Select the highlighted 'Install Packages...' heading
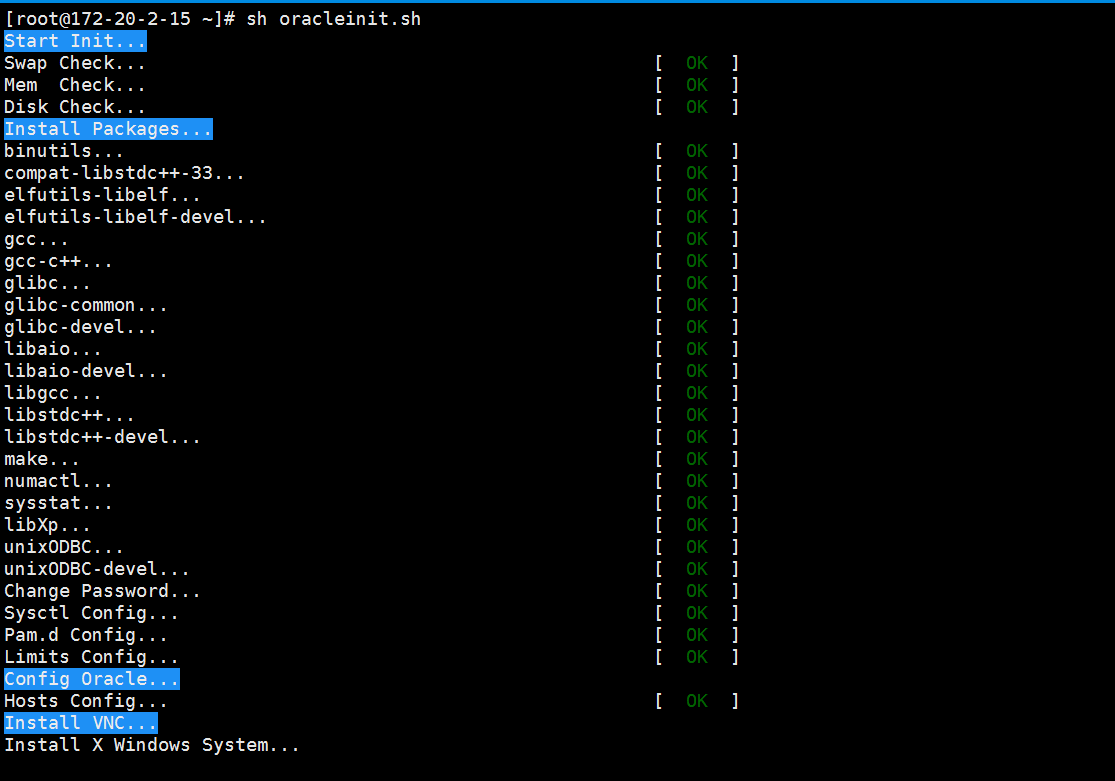This screenshot has width=1115, height=781. coord(108,129)
